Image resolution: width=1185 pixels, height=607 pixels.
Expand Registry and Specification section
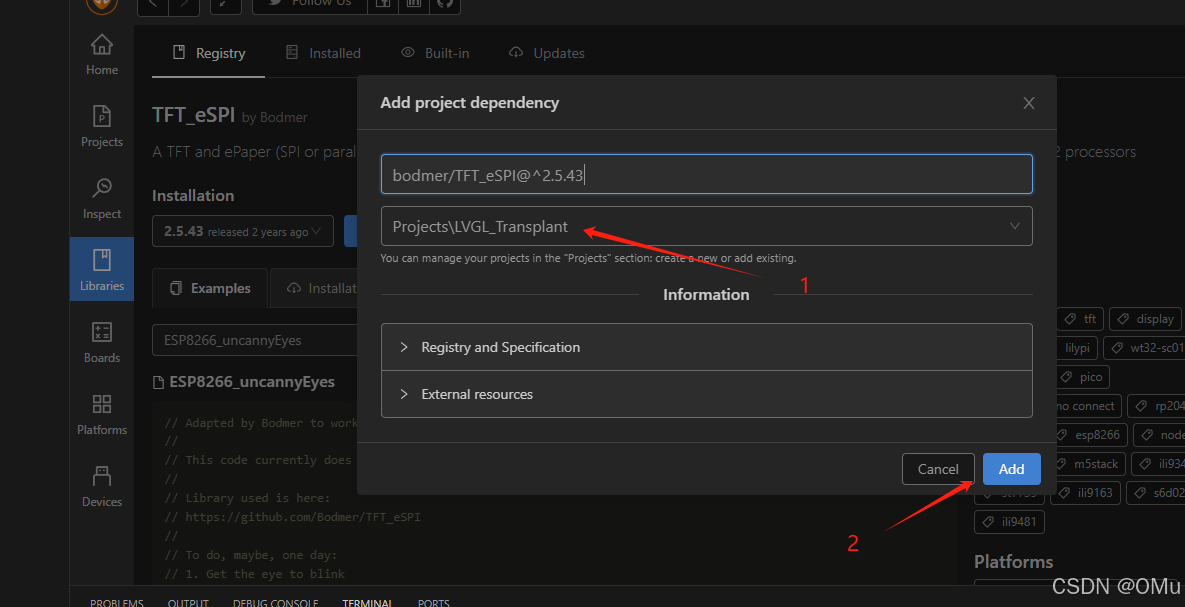[x=707, y=347]
